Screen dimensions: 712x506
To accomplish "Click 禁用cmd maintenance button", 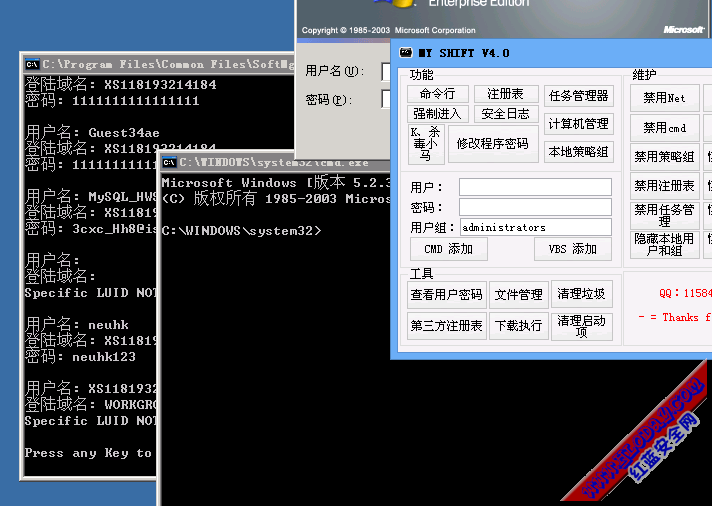I will tap(664, 128).
